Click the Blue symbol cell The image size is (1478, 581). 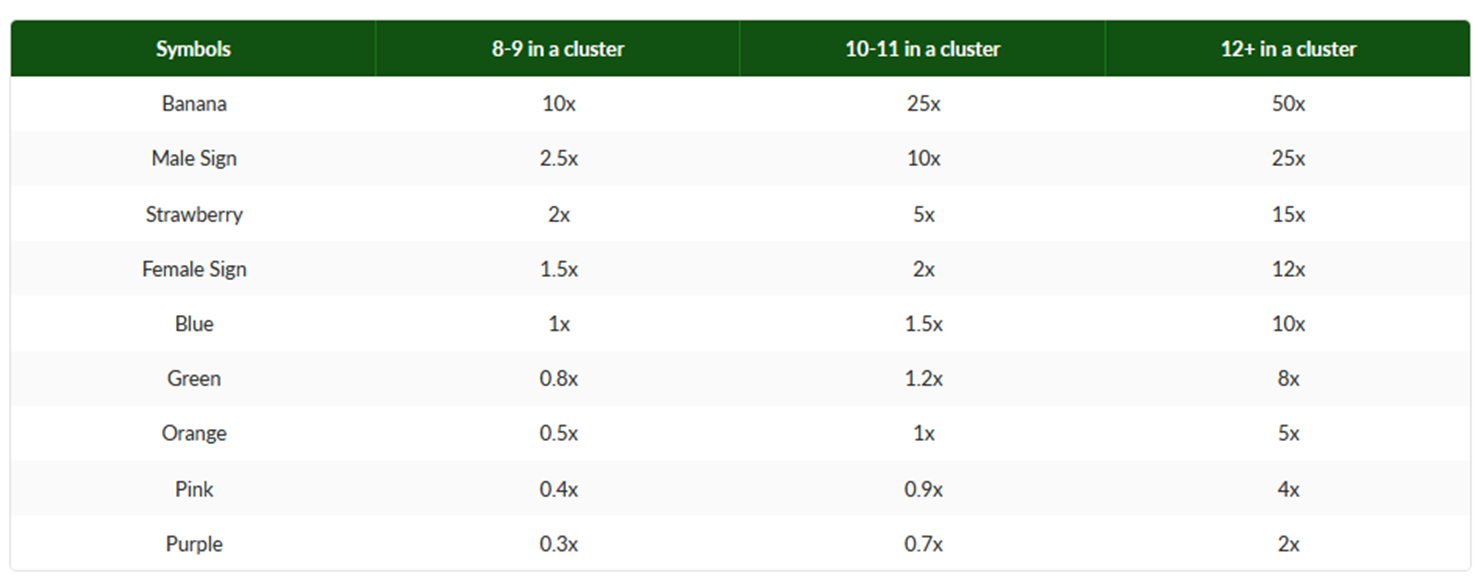point(194,324)
